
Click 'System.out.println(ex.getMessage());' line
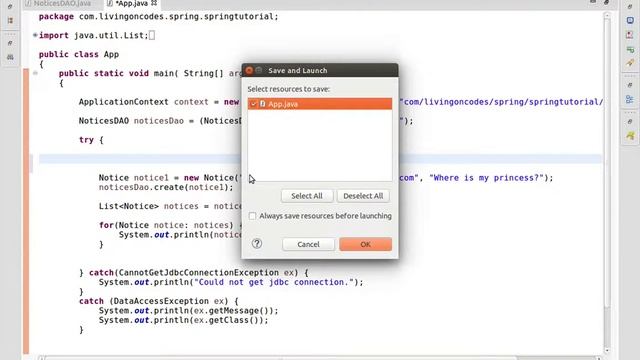click(189, 311)
